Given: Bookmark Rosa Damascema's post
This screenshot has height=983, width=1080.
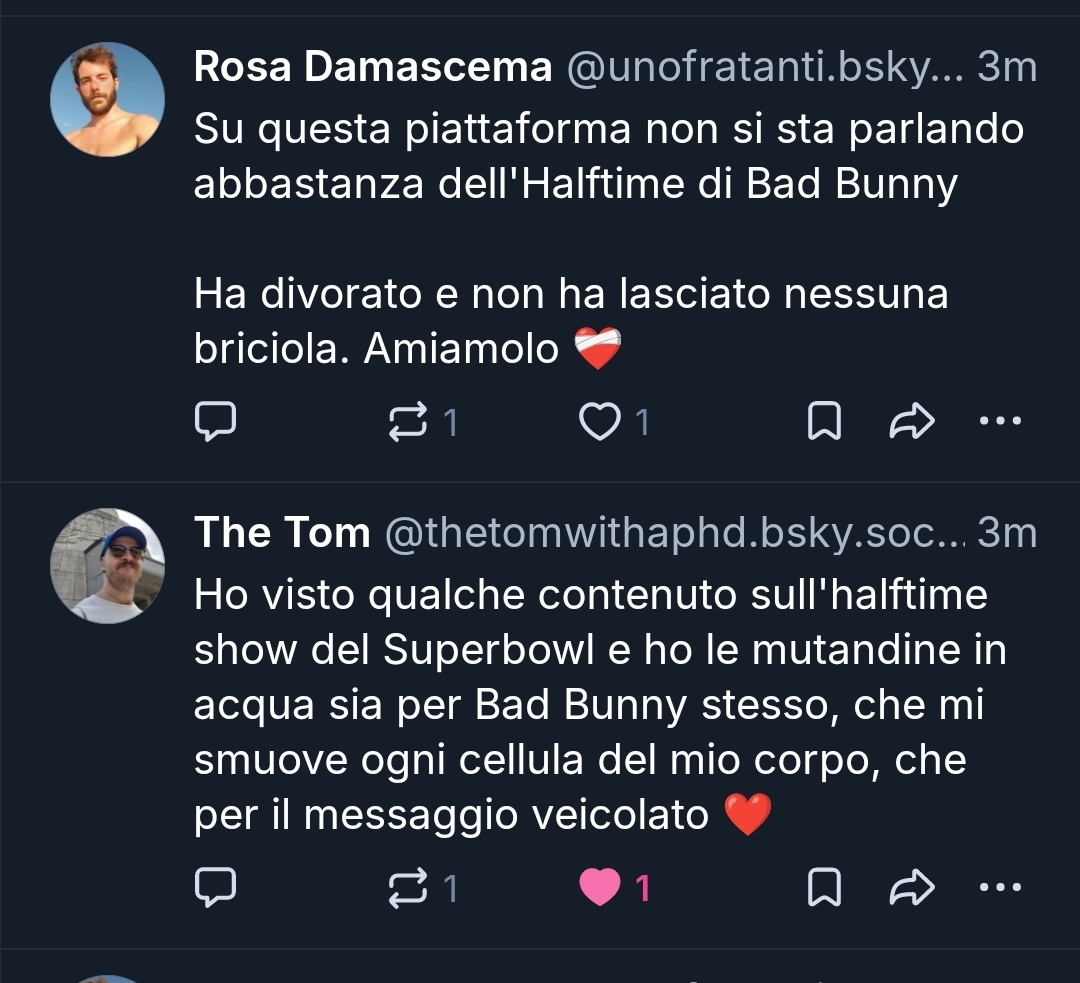Looking at the screenshot, I should click(x=822, y=423).
